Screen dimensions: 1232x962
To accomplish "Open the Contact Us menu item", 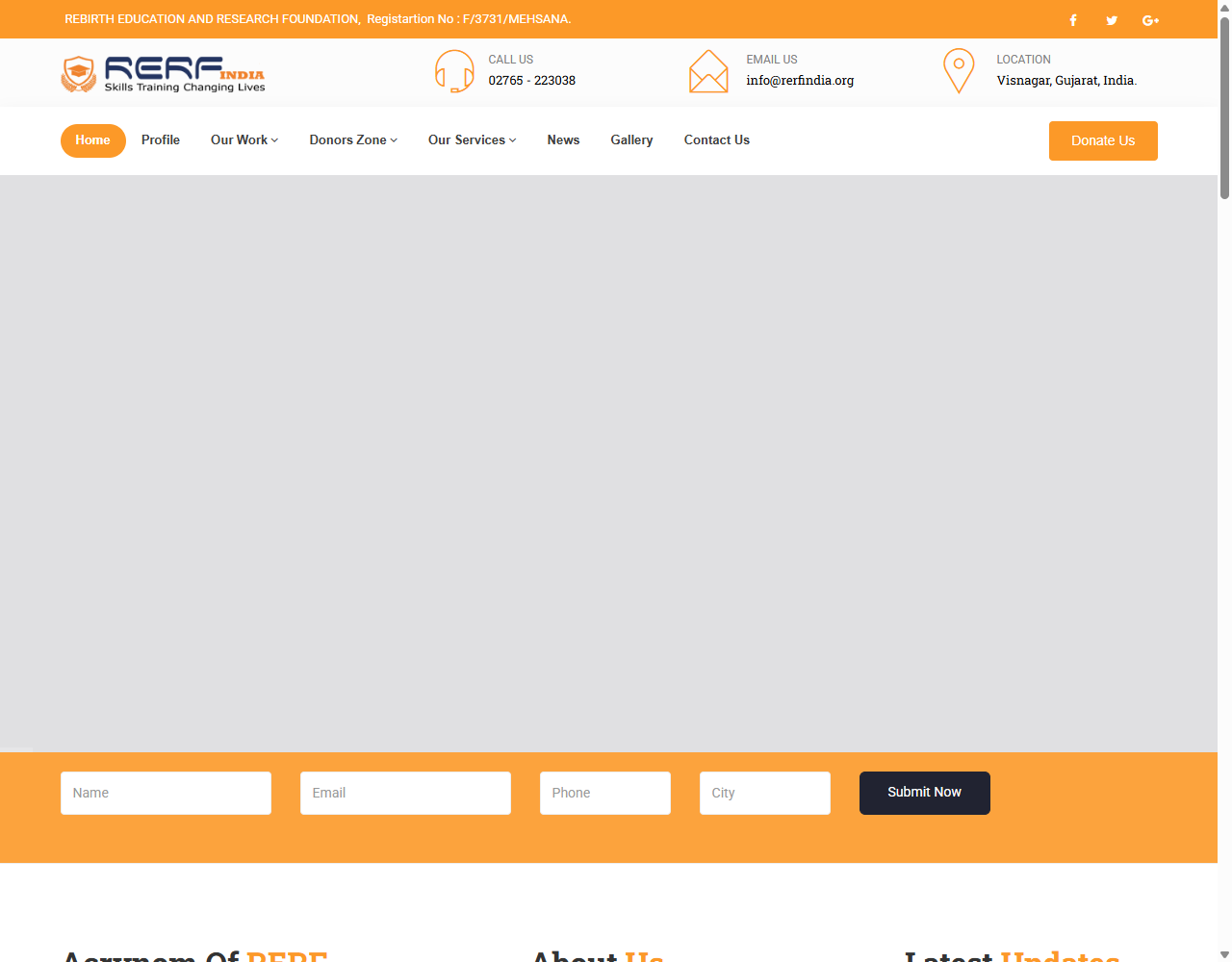I will (717, 140).
